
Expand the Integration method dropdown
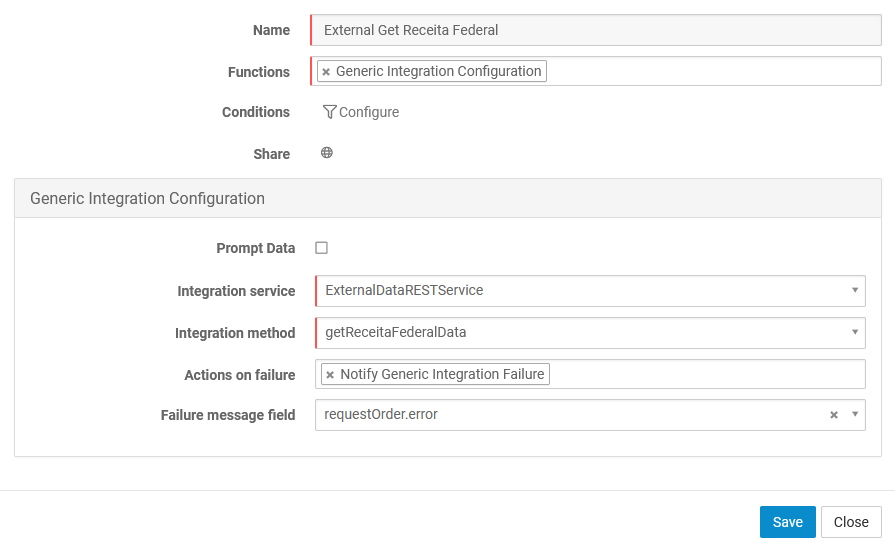pyautogui.click(x=855, y=332)
